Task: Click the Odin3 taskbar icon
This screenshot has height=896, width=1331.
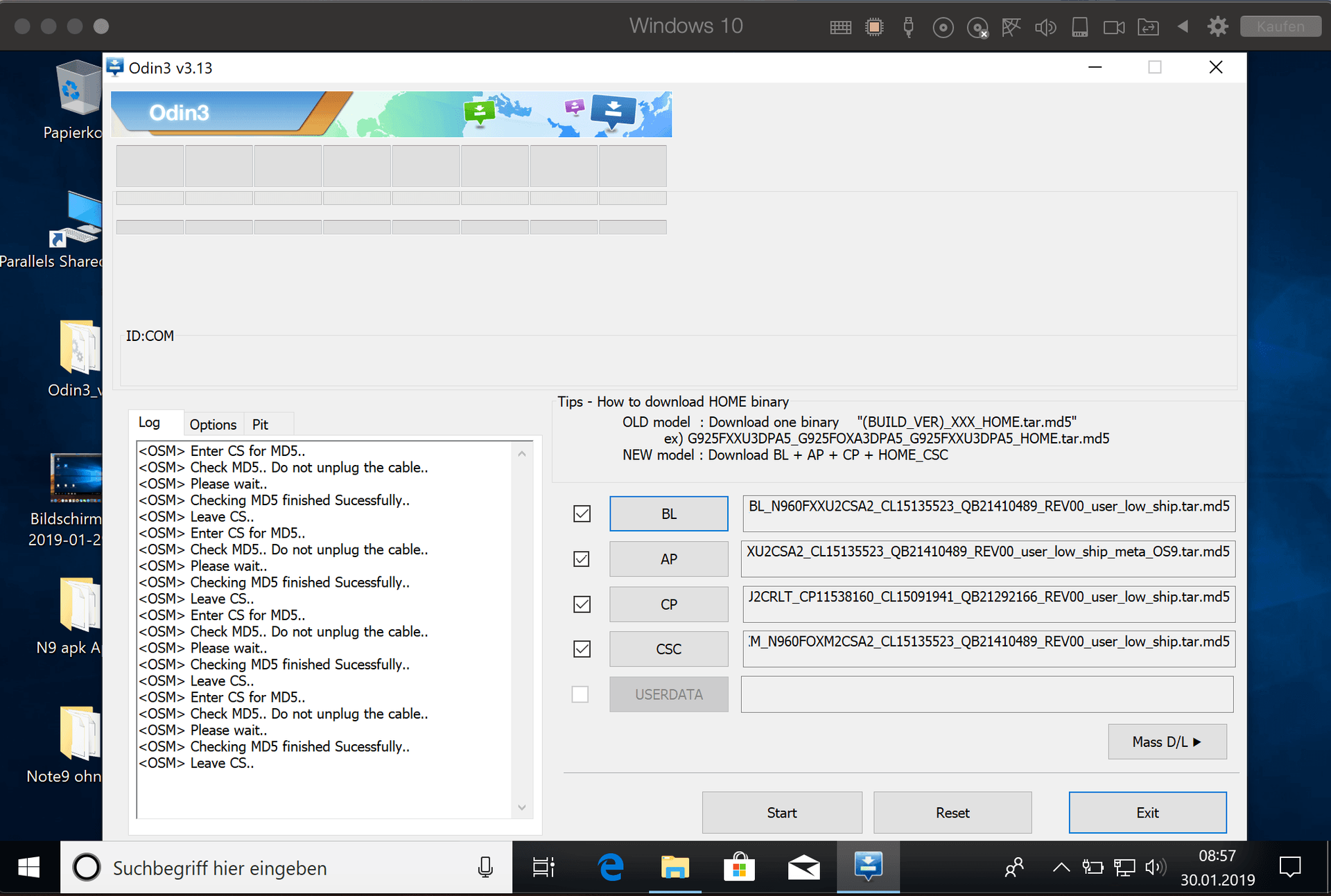Action: [x=868, y=866]
